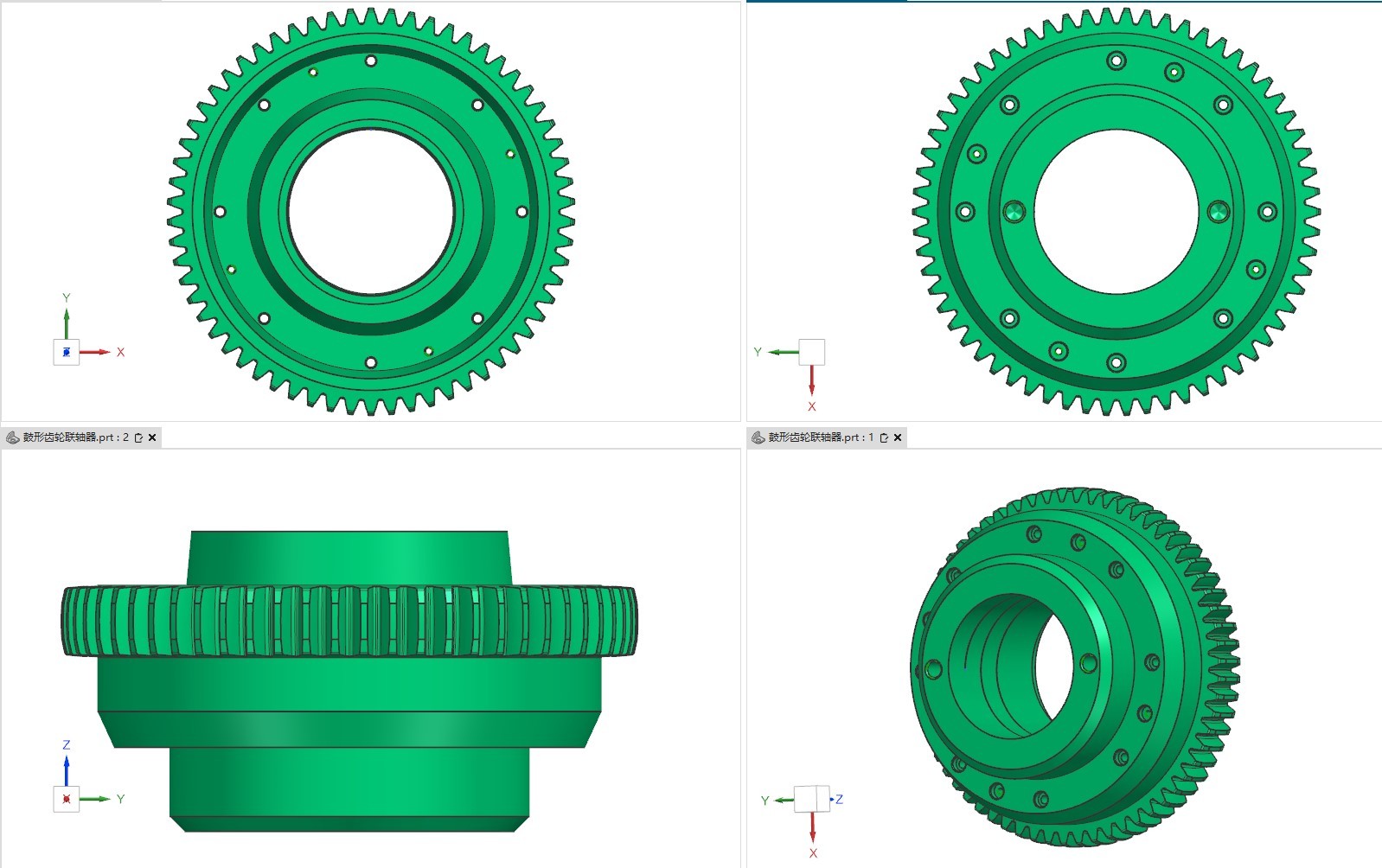Select the isometric gear model in the bottom-right view
Image resolution: width=1382 pixels, height=868 pixels.
point(1075,667)
